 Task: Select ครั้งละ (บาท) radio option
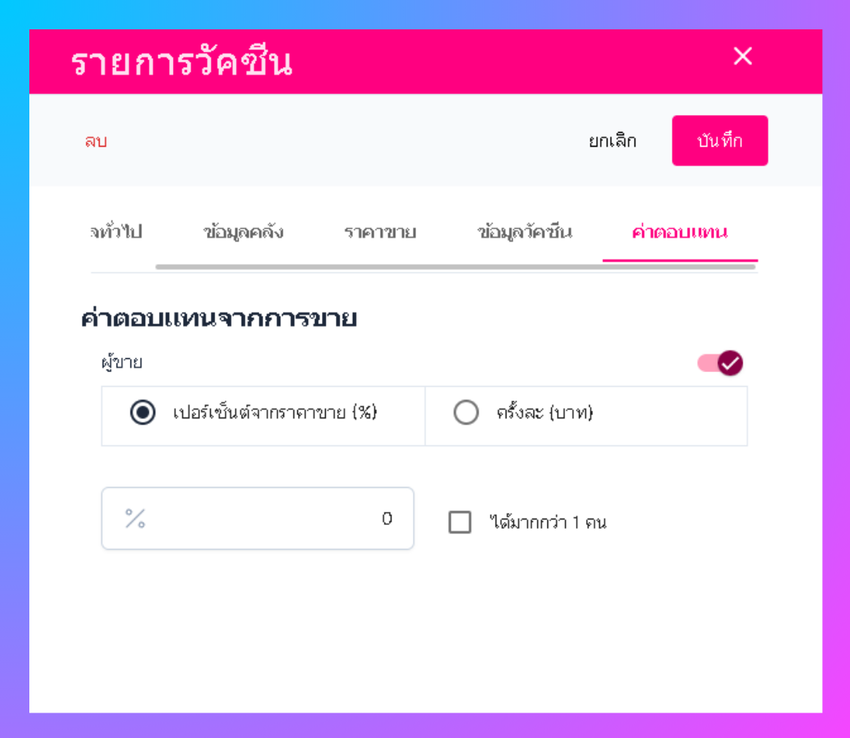click(466, 412)
